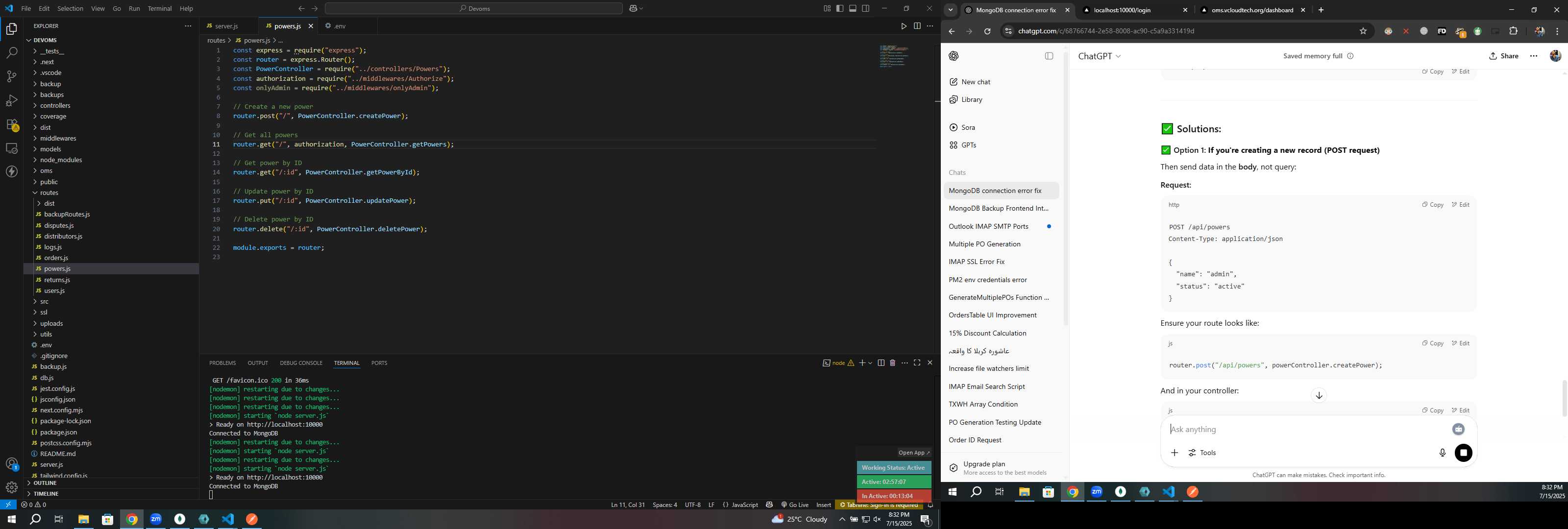Open File Explorer from Windows taskbar
1568x529 pixels.
click(83, 519)
